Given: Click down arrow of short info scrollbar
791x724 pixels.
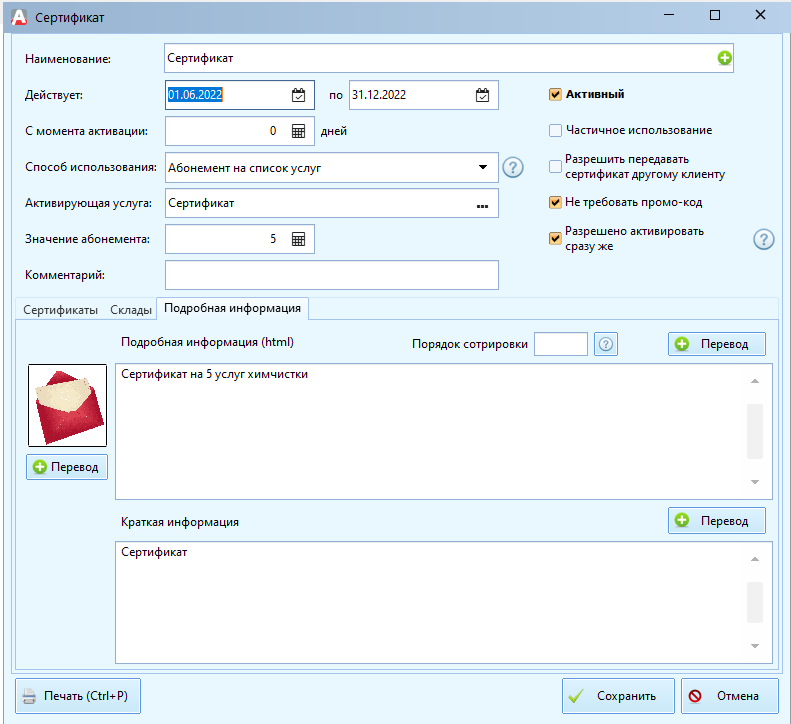Looking at the screenshot, I should 755,646.
